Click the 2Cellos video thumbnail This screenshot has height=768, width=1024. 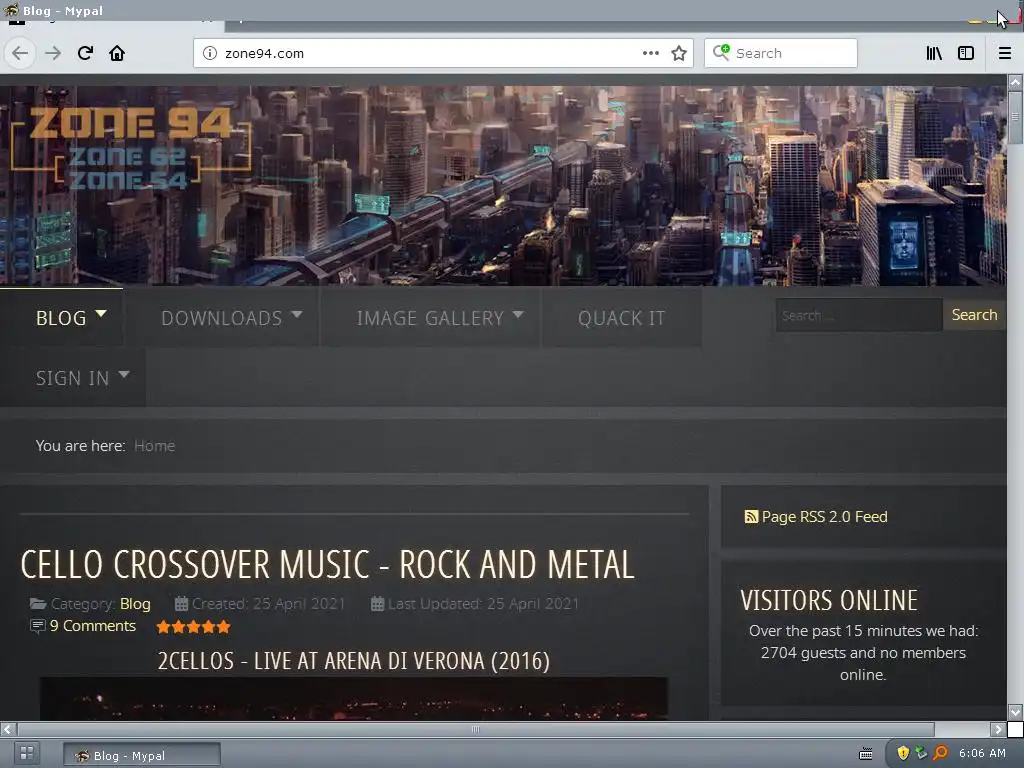point(354,699)
